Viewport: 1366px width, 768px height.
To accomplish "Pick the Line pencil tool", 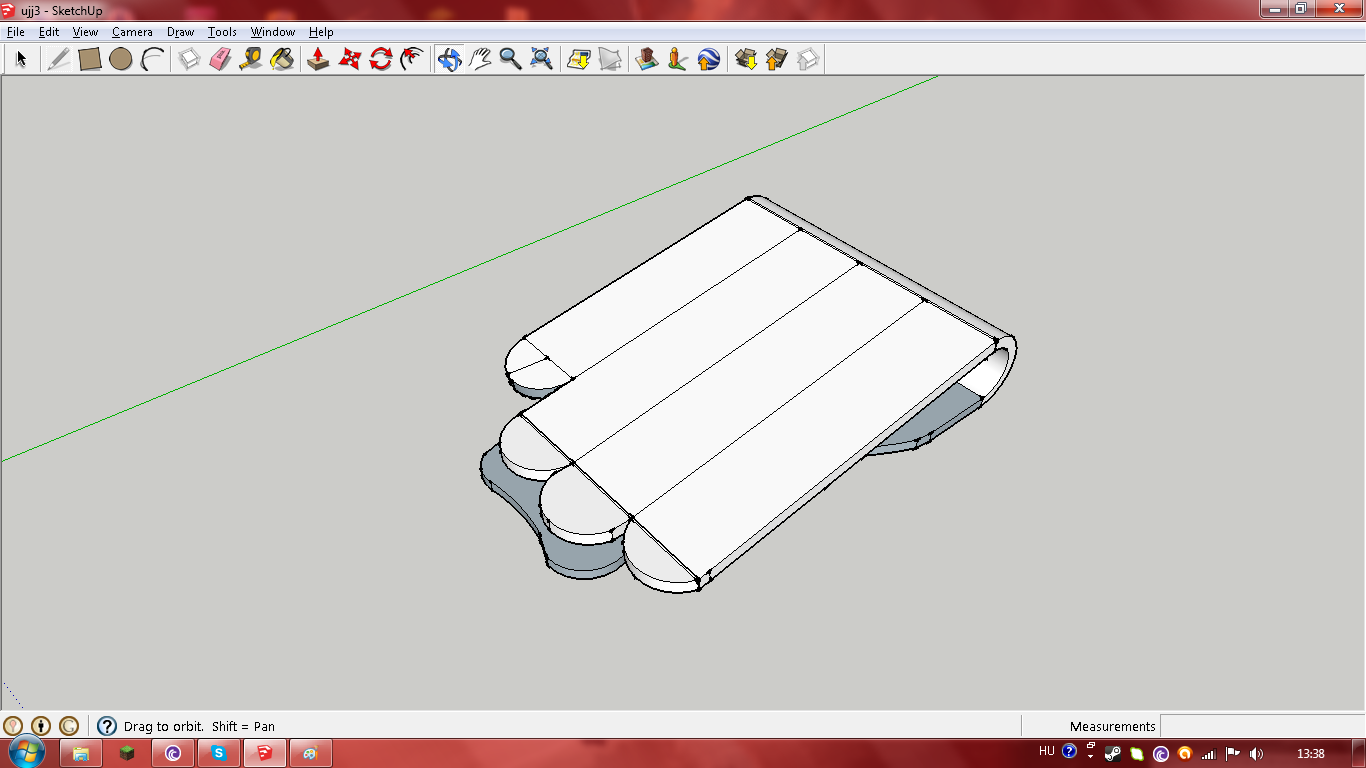I will [x=59, y=59].
